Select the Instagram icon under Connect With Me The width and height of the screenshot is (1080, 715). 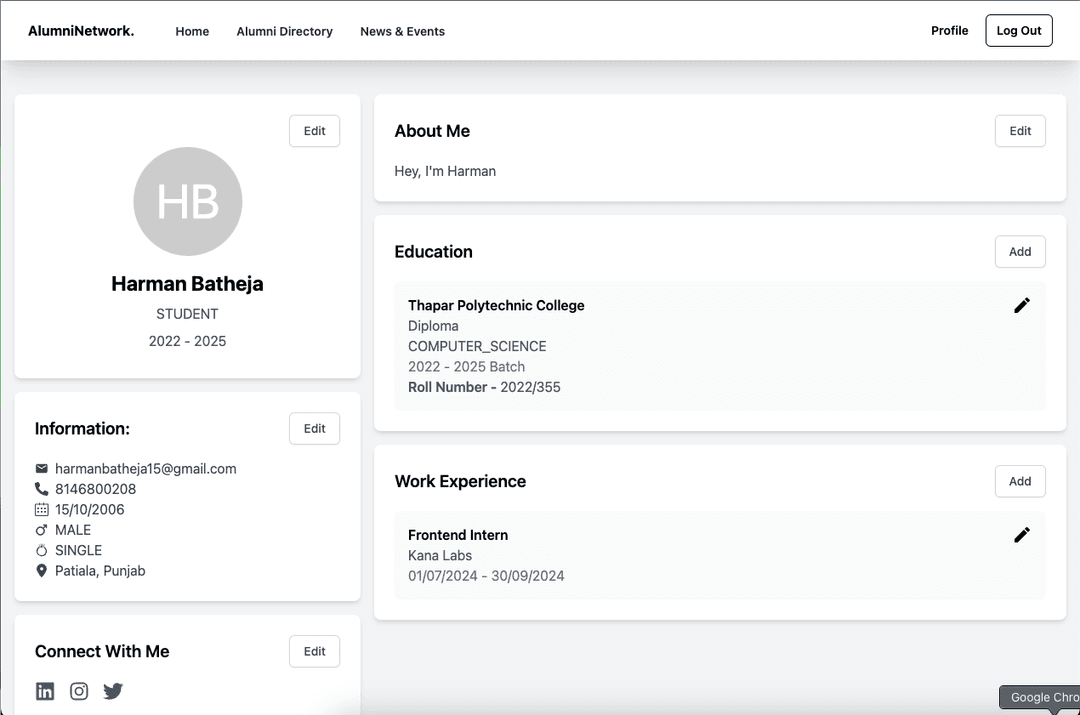(79, 691)
